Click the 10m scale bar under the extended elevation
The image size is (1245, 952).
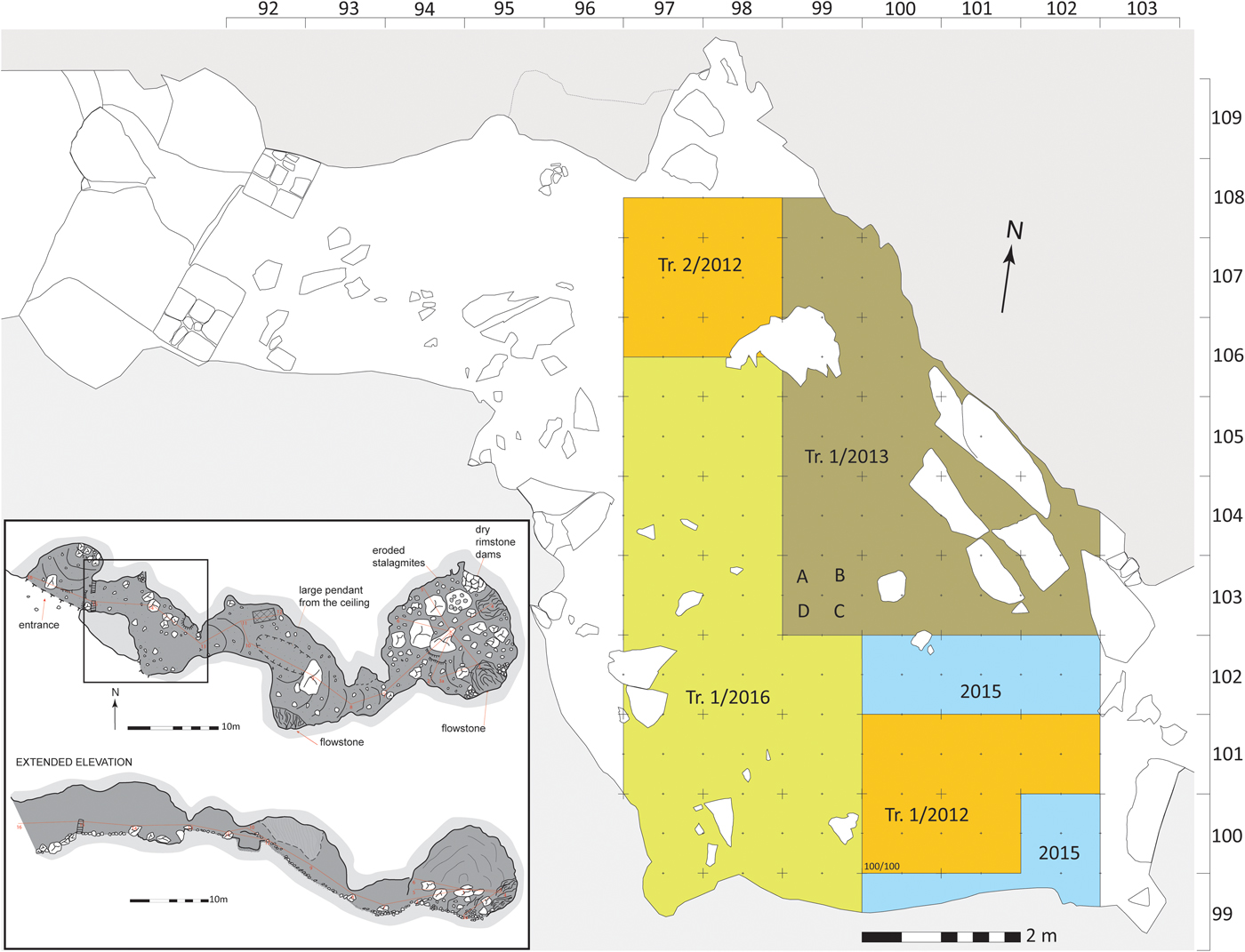tap(169, 900)
